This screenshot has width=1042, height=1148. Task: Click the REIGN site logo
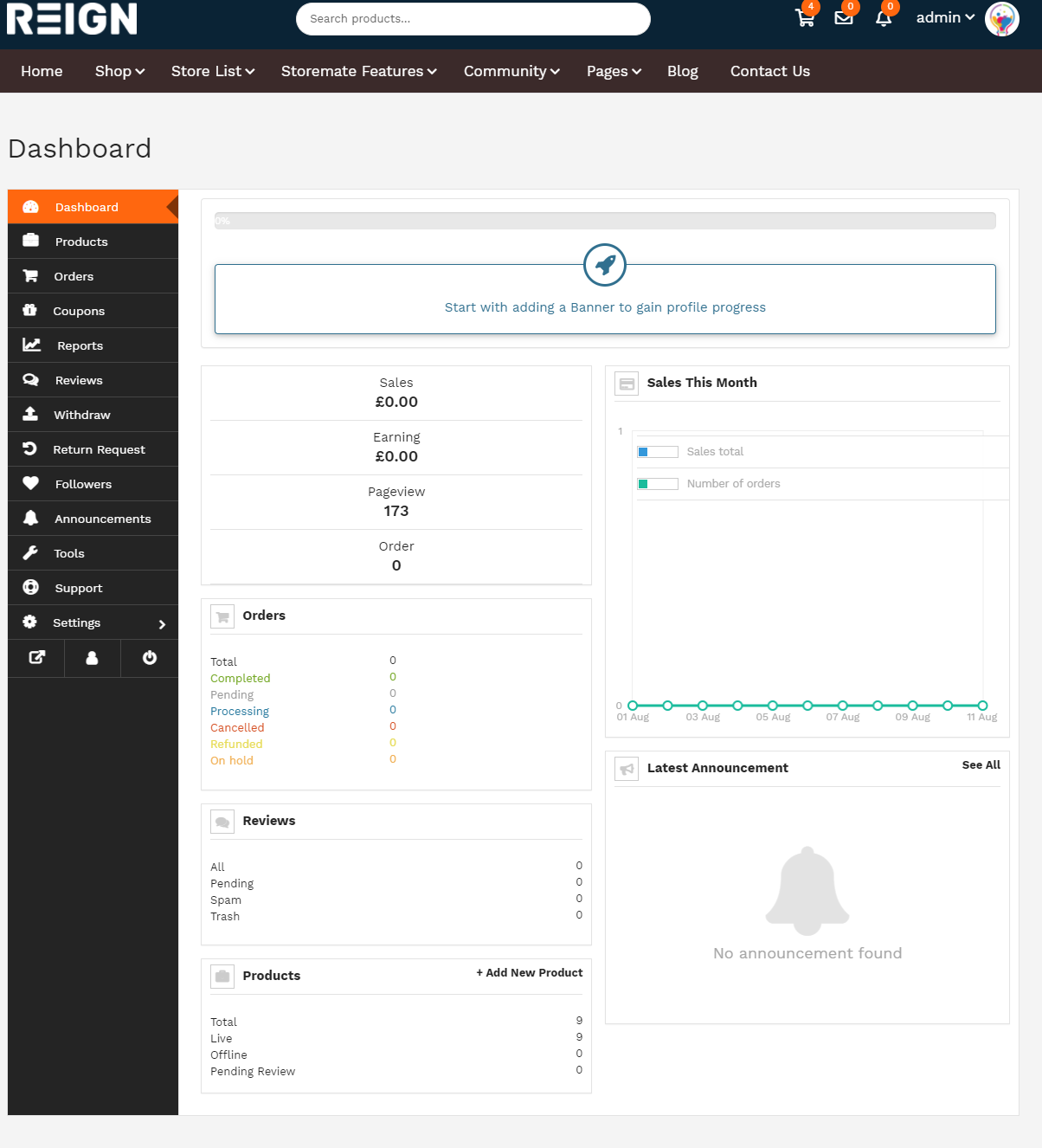point(72,18)
